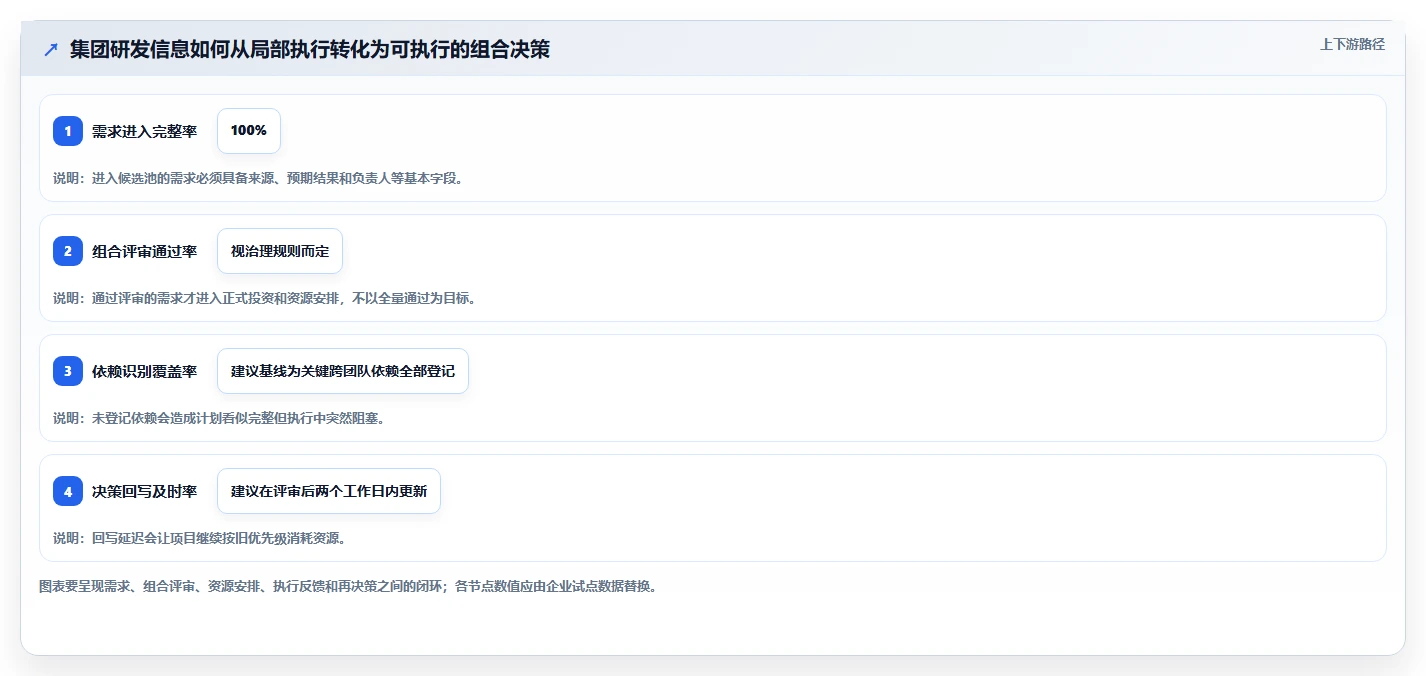Click the 组合评审通过率 label
Screen dimensions: 1426x676
pyautogui.click(x=144, y=251)
